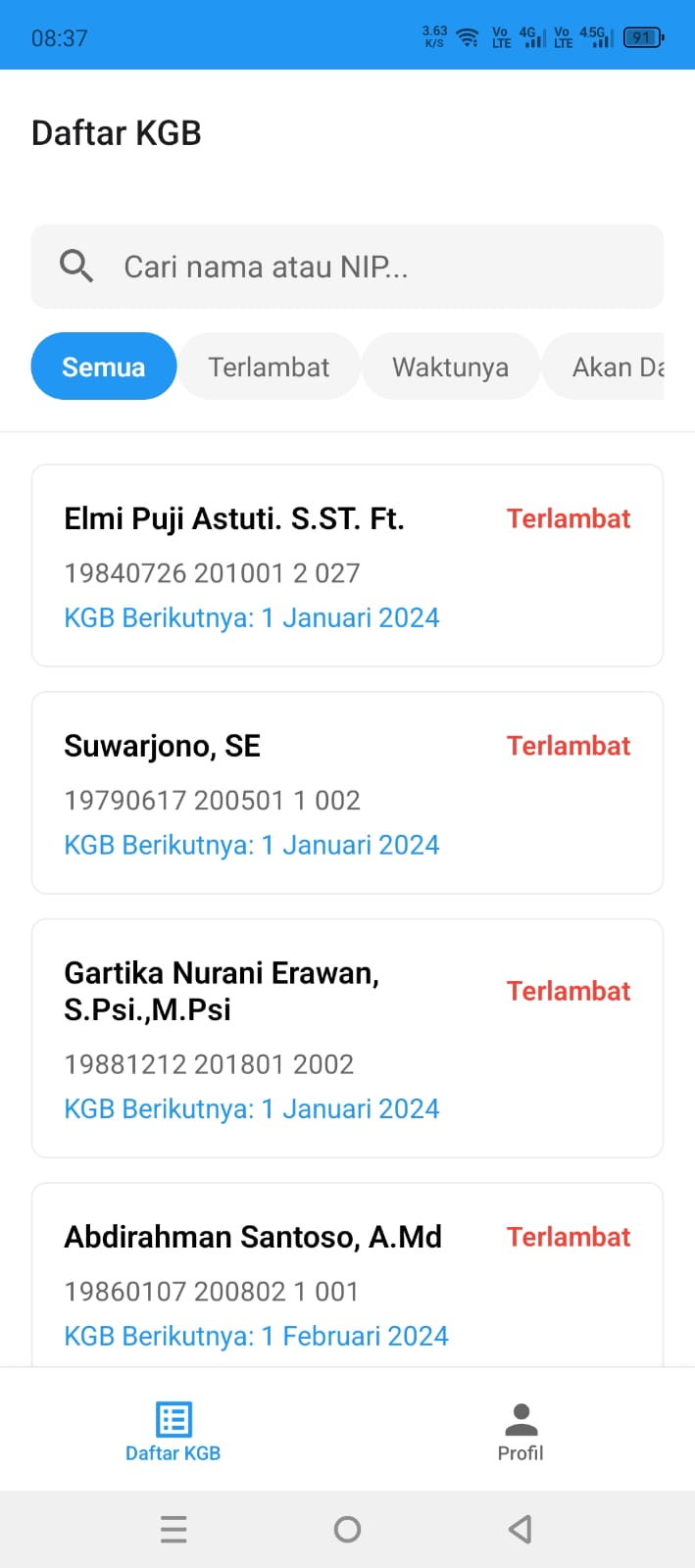Tap the battery indicator in status bar
695x1568 pixels.
pyautogui.click(x=643, y=37)
